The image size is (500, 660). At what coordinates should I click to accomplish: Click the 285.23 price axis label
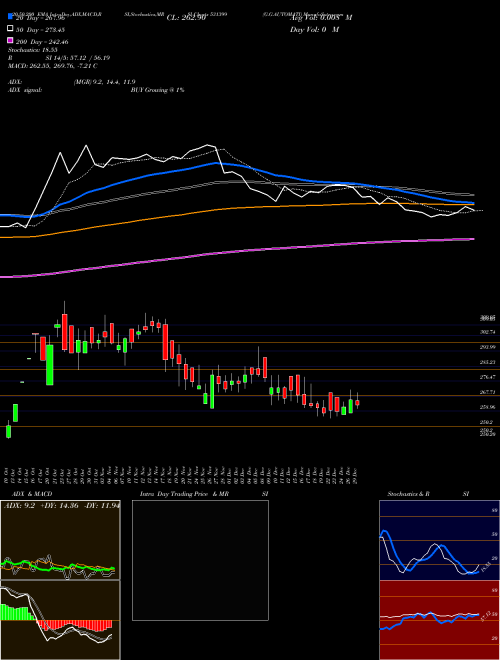click(x=488, y=362)
